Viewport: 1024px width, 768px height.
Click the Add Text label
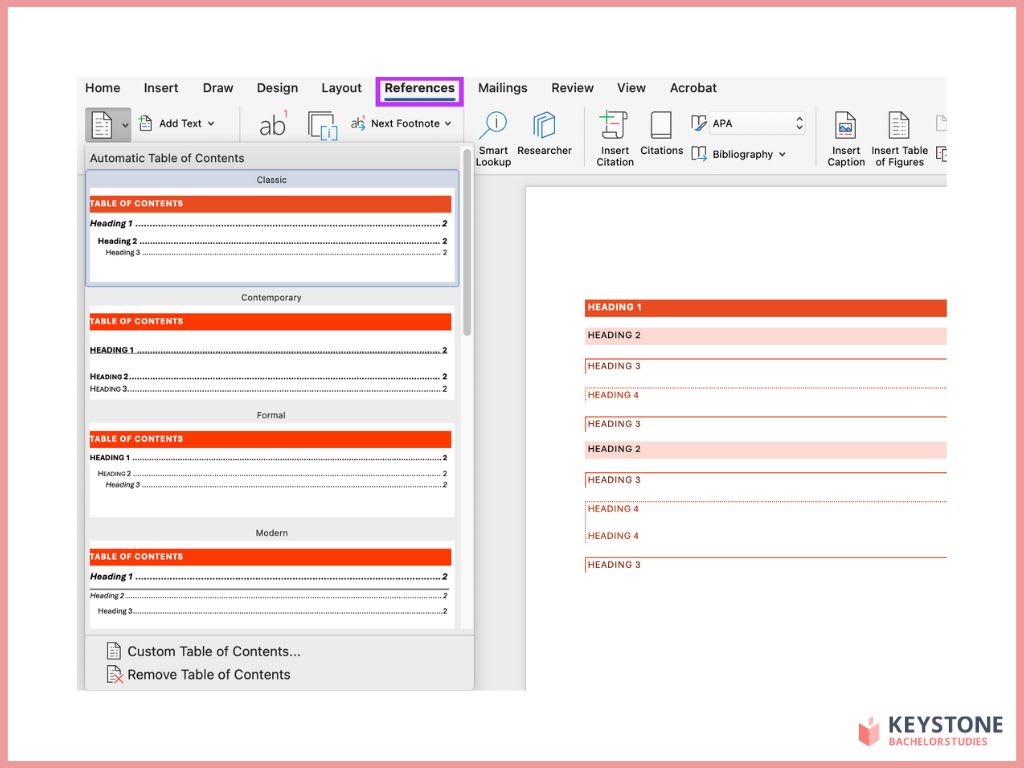(x=180, y=123)
